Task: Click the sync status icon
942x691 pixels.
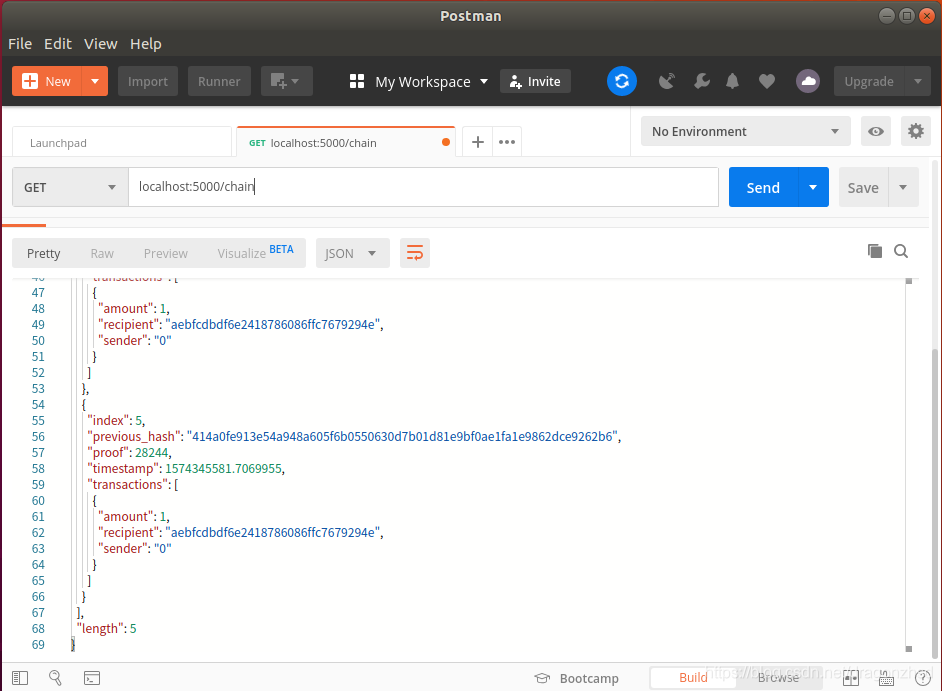Action: click(622, 81)
